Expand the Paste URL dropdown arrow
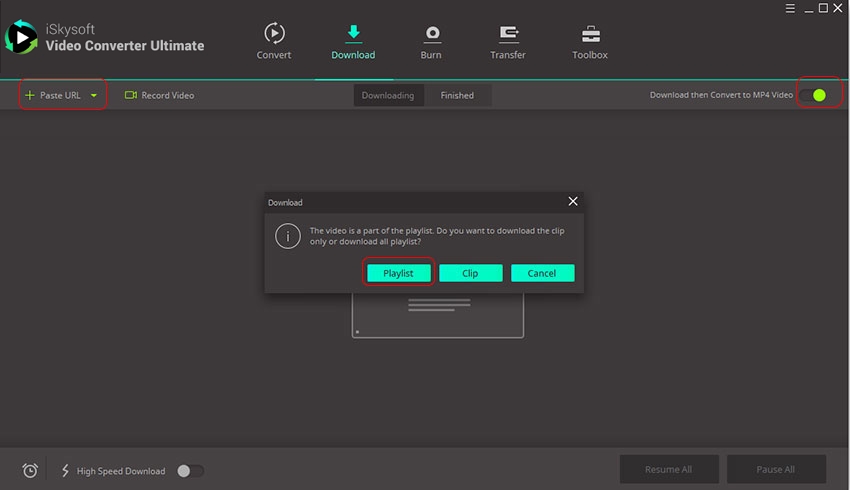This screenshot has width=850, height=490. (94, 96)
